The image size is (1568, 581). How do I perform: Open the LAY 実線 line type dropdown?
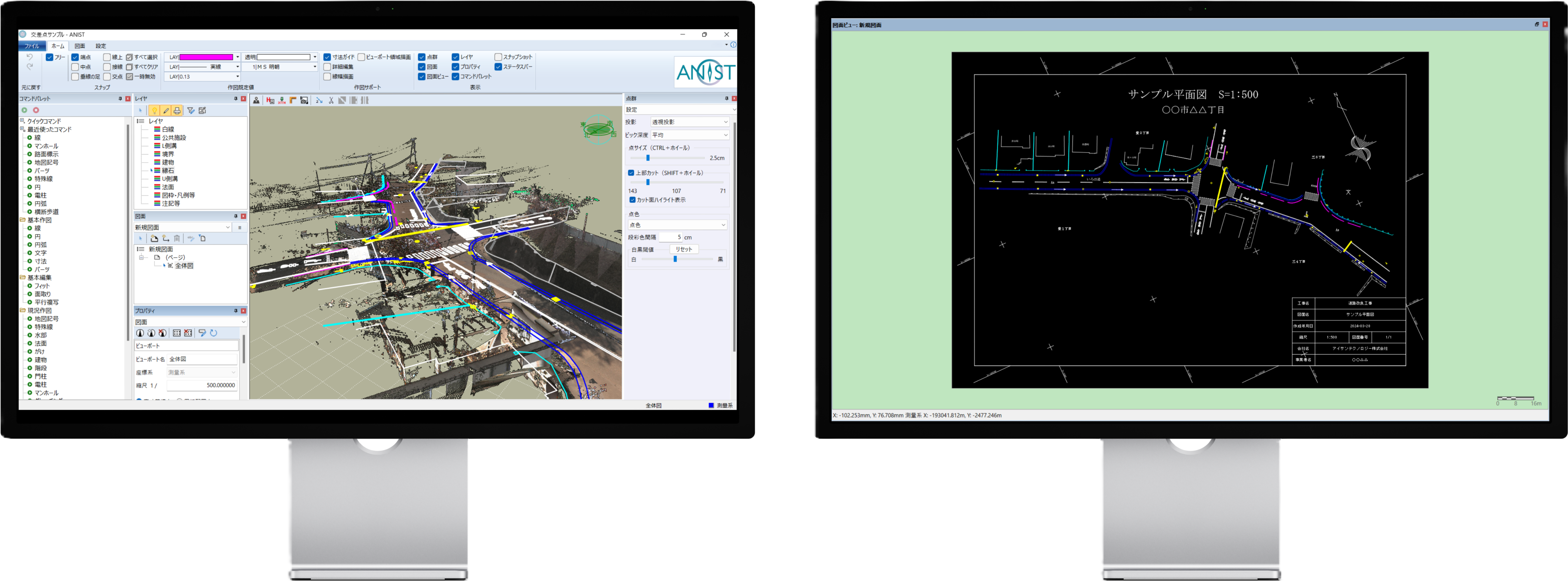click(x=238, y=67)
